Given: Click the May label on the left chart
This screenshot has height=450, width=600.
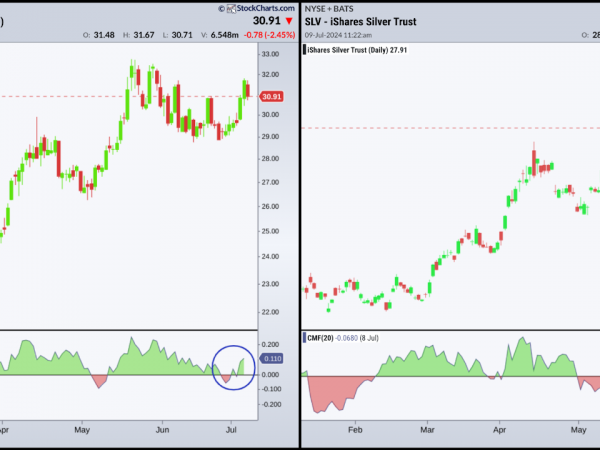Looking at the screenshot, I should coord(82,430).
